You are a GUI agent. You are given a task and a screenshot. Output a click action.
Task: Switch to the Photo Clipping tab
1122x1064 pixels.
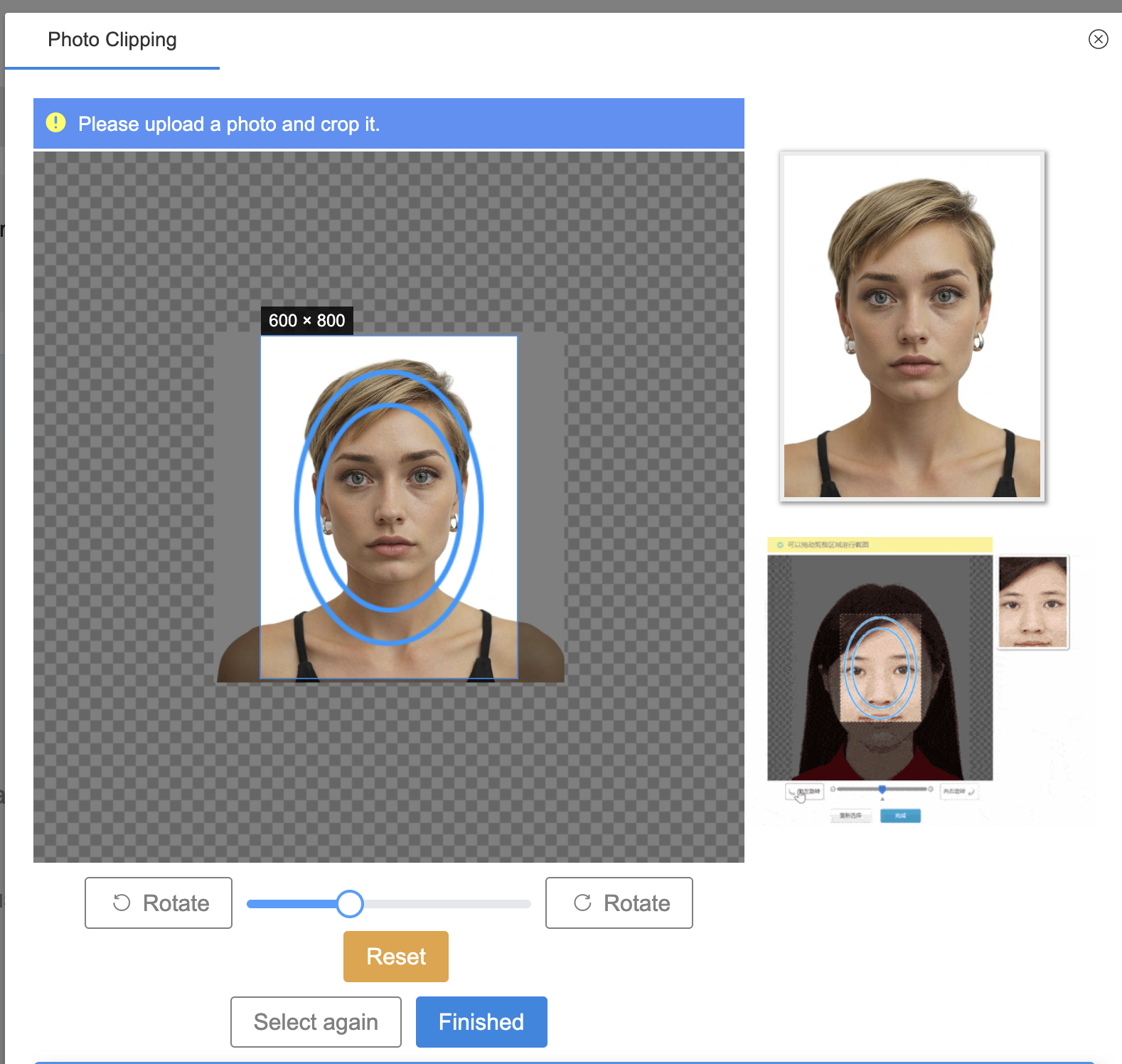pos(112,40)
